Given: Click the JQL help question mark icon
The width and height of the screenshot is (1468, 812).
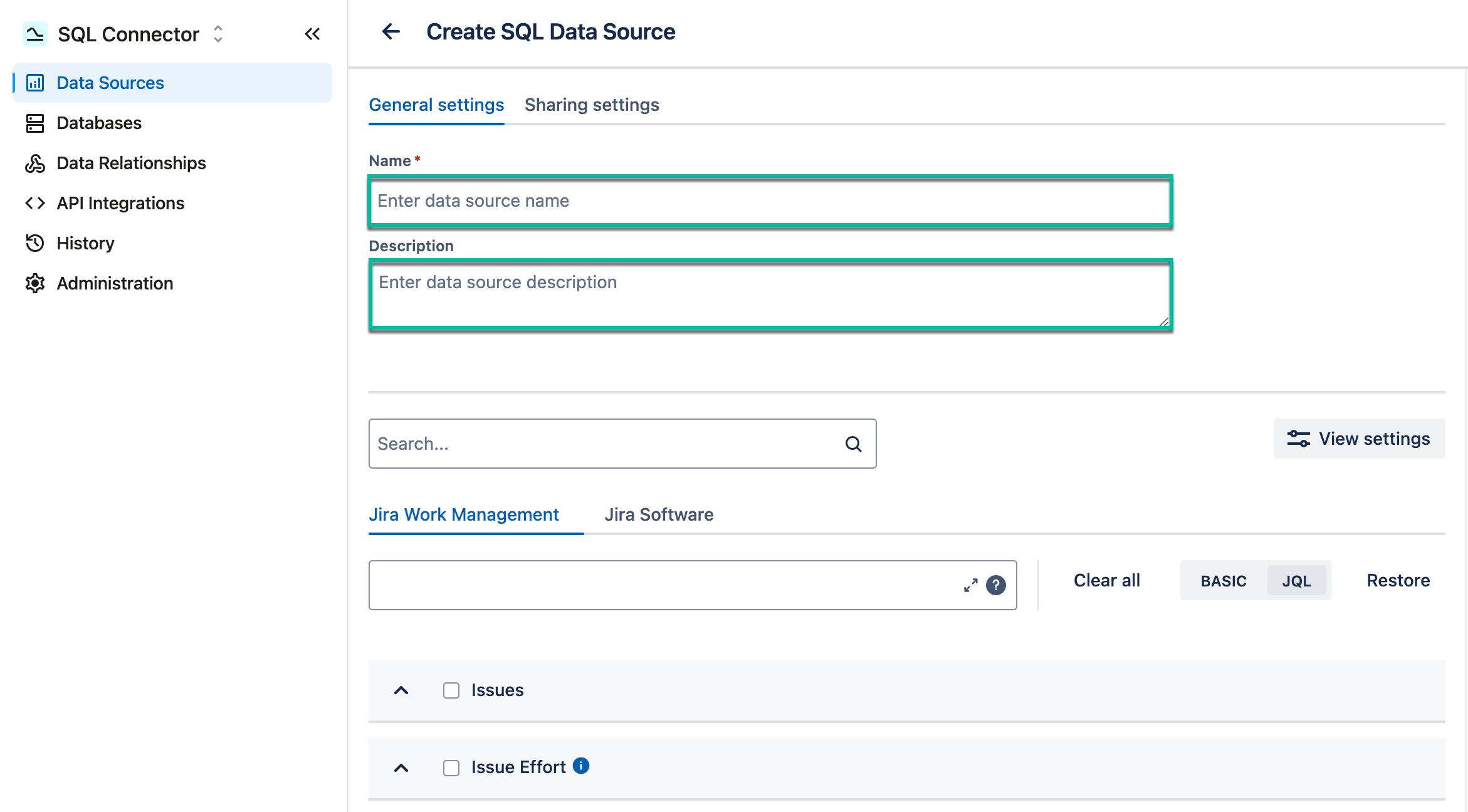Looking at the screenshot, I should click(995, 585).
